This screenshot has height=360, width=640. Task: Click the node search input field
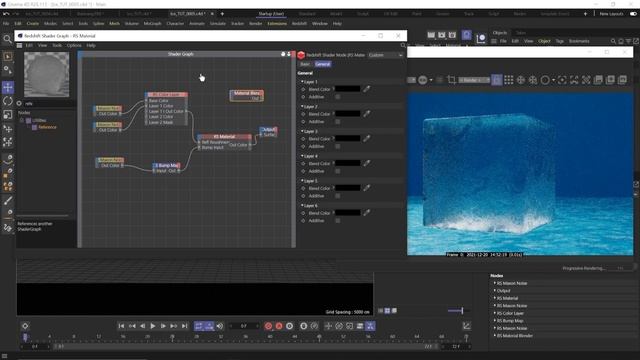(49, 104)
